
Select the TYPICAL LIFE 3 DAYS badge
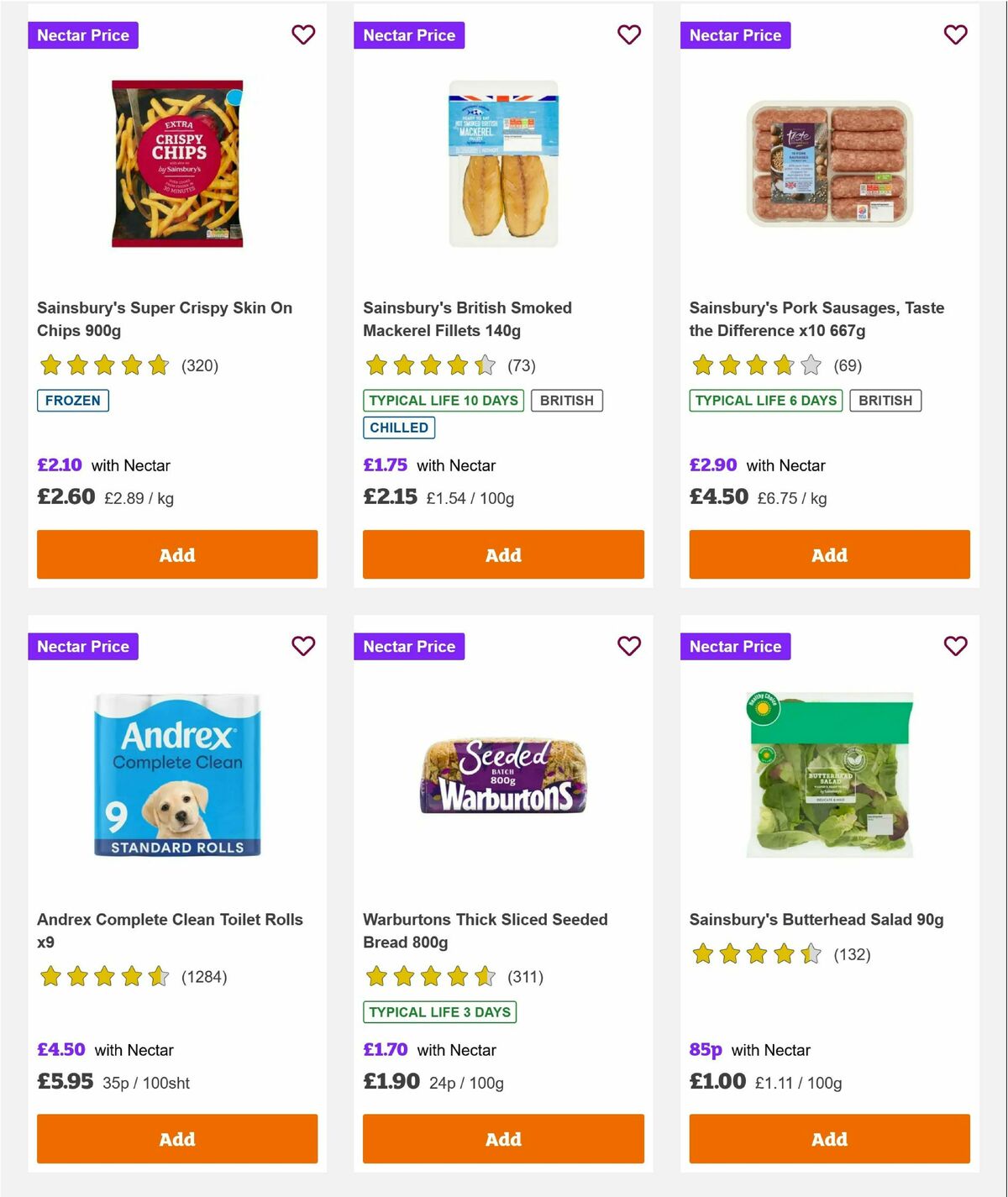click(438, 1012)
